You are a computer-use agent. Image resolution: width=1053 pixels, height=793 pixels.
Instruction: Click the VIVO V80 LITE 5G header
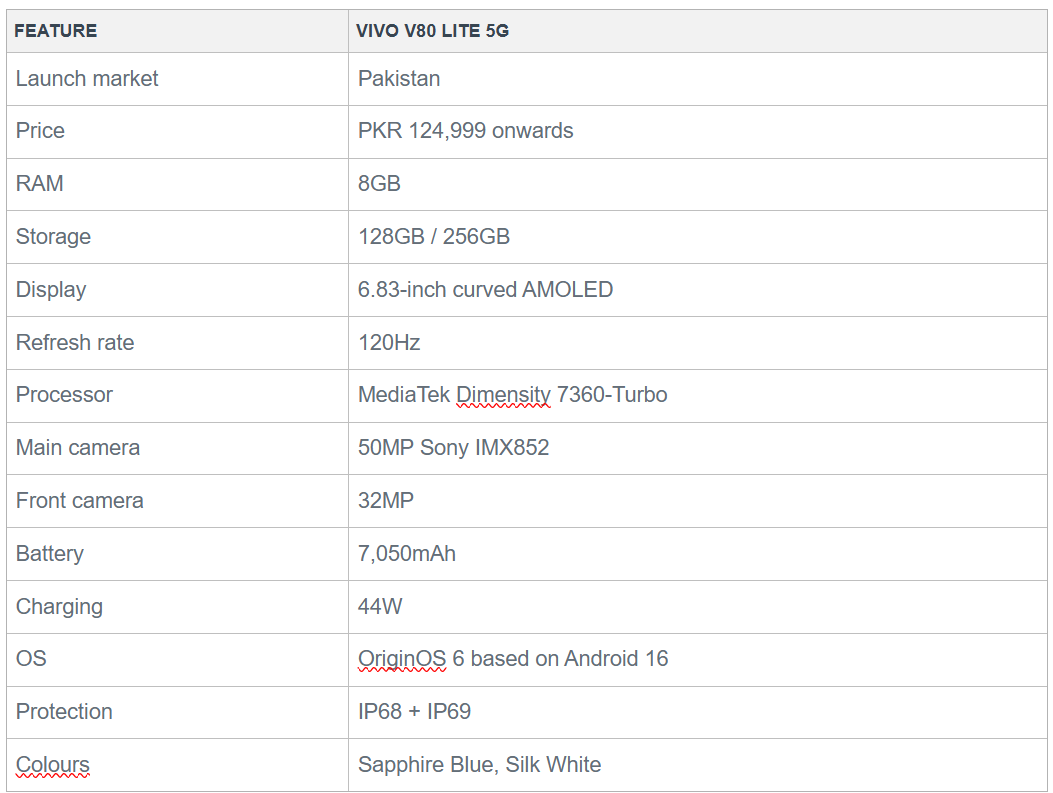(432, 31)
